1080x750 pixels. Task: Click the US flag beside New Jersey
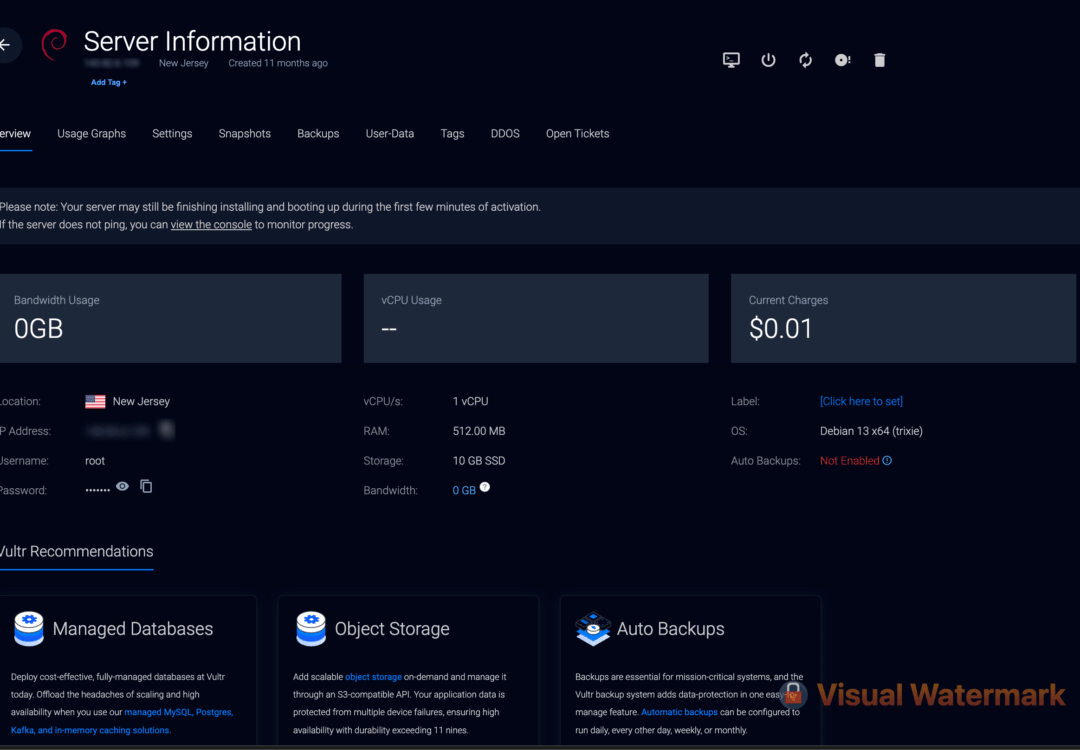coord(95,402)
